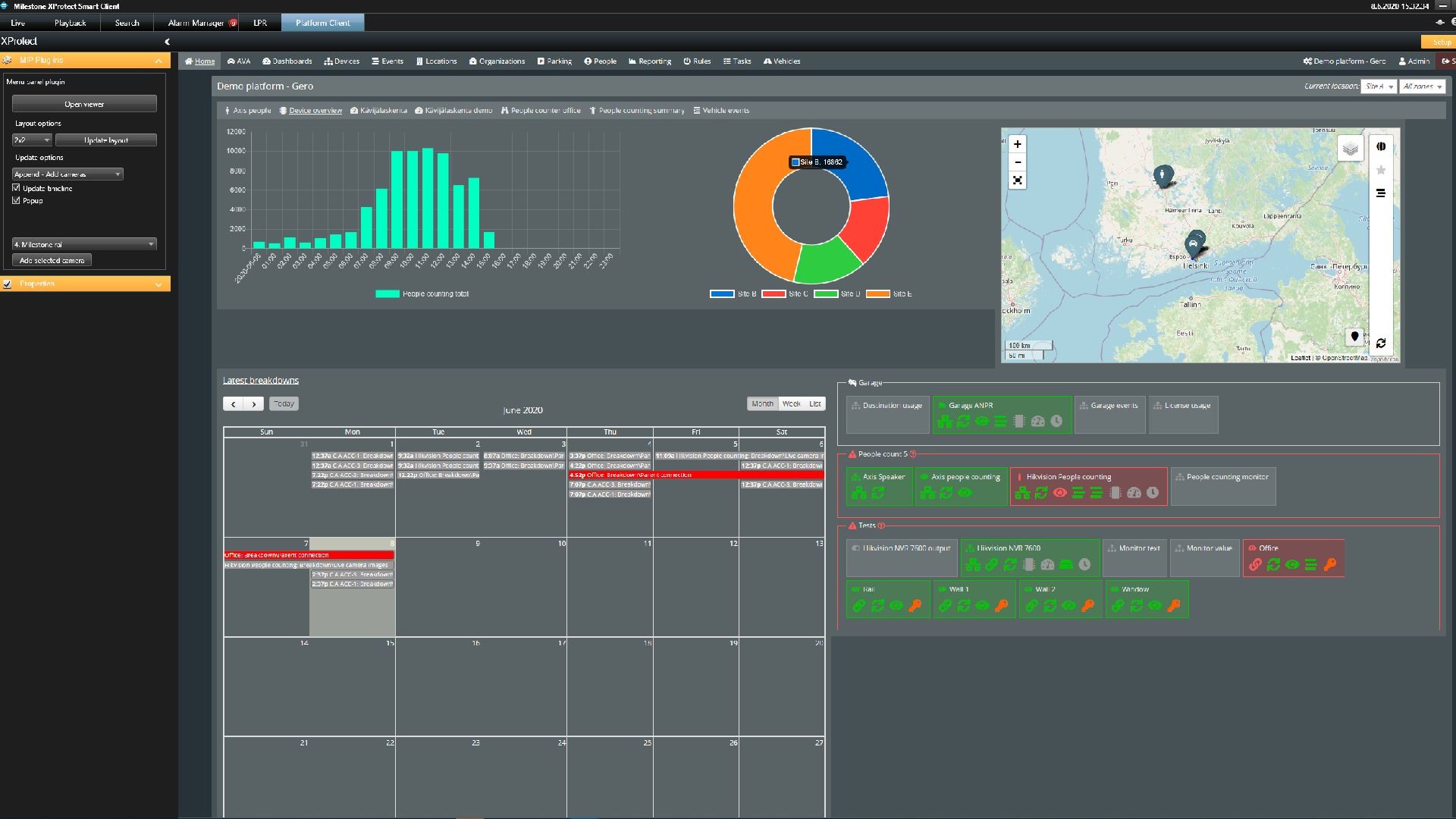Click the red eye icon in Hikvision People counting
1456x819 pixels.
[1059, 493]
